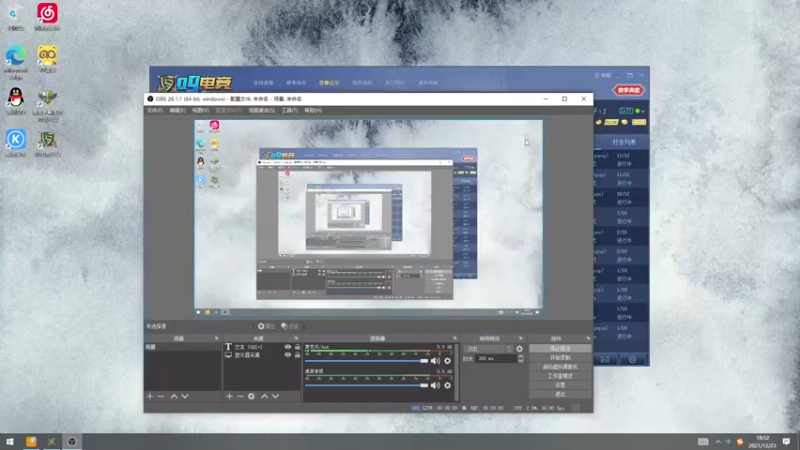Open the 淡出 transition dropdown
The width and height of the screenshot is (800, 450).
(489, 349)
